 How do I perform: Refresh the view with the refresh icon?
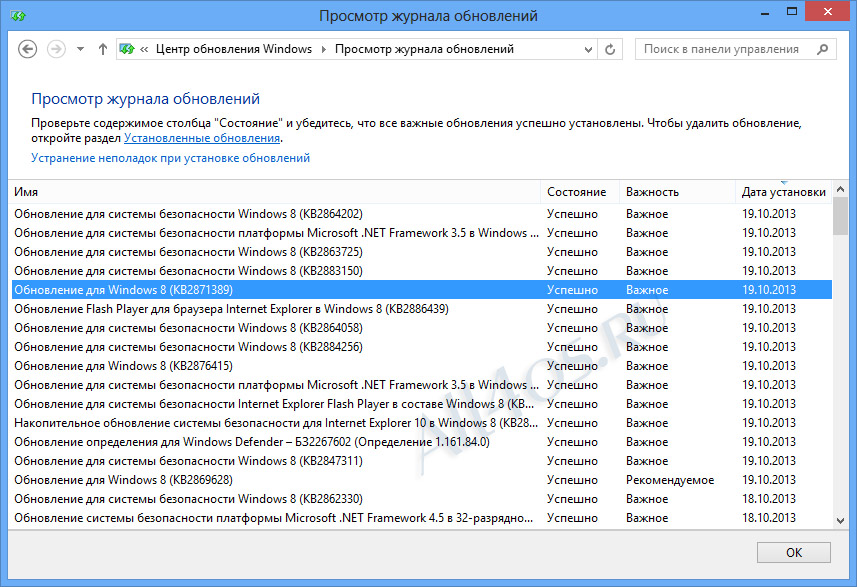[610, 49]
